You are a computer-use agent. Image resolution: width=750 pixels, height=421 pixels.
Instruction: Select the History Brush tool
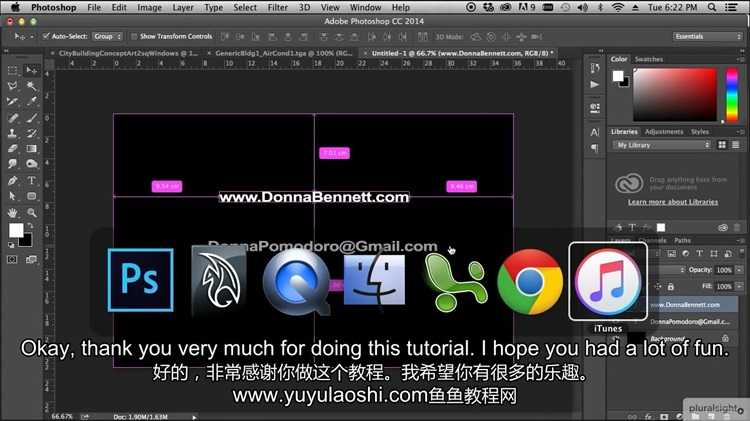pos(32,133)
